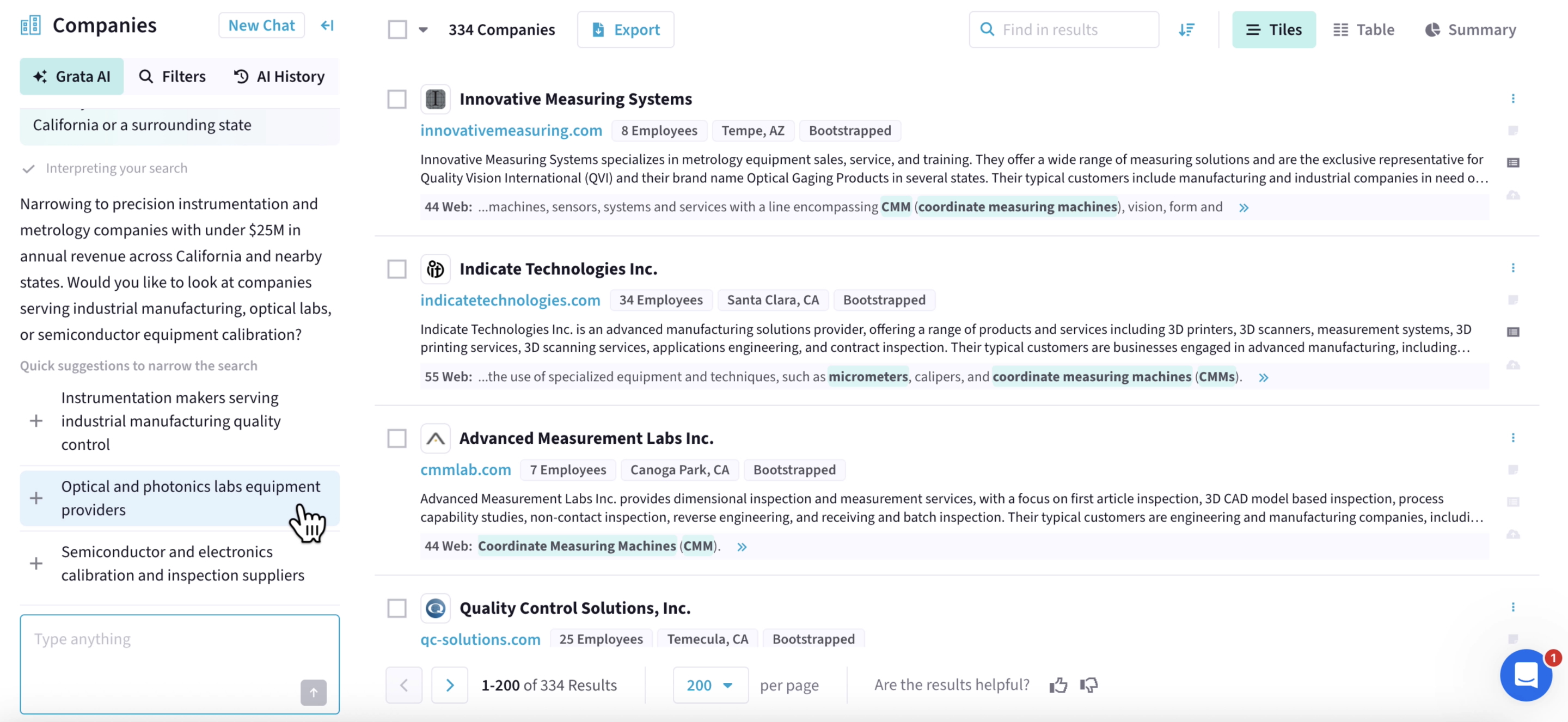Switch to the Table view
The height and width of the screenshot is (722, 1568).
point(1363,29)
